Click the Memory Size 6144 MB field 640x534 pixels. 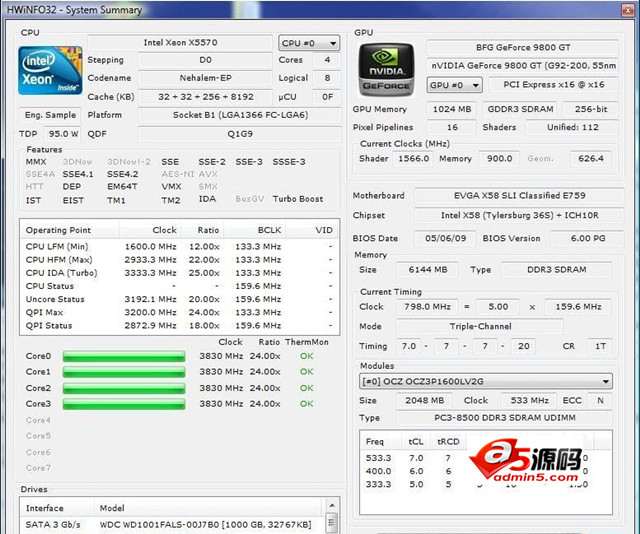point(427,270)
